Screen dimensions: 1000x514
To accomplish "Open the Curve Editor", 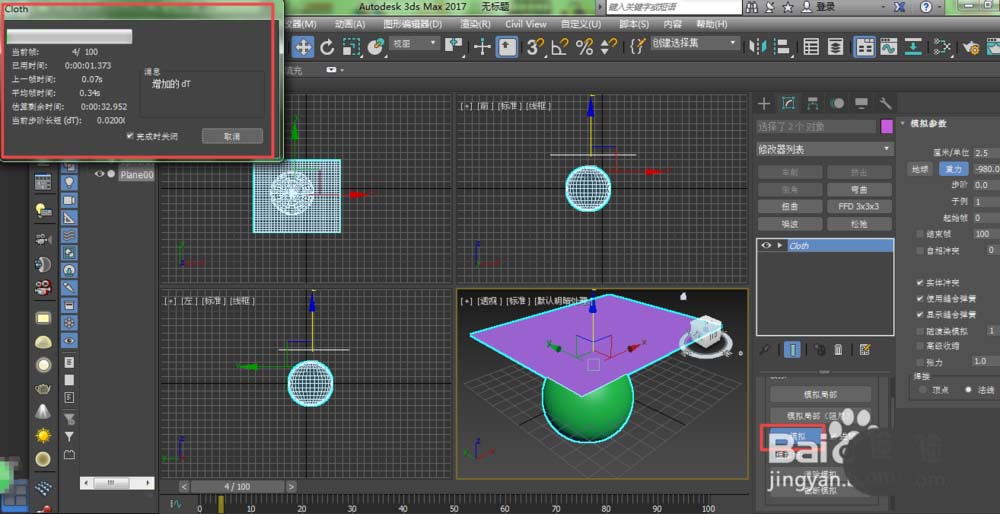I will [888, 47].
